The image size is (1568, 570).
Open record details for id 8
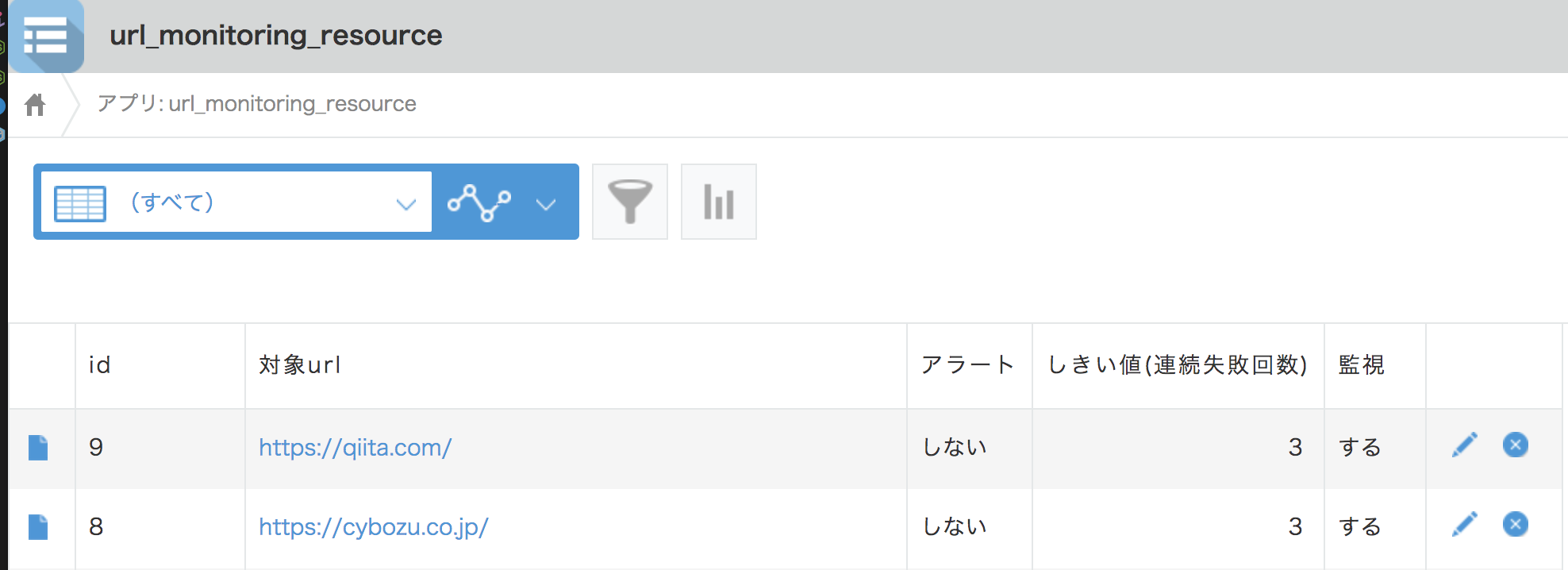click(x=38, y=527)
